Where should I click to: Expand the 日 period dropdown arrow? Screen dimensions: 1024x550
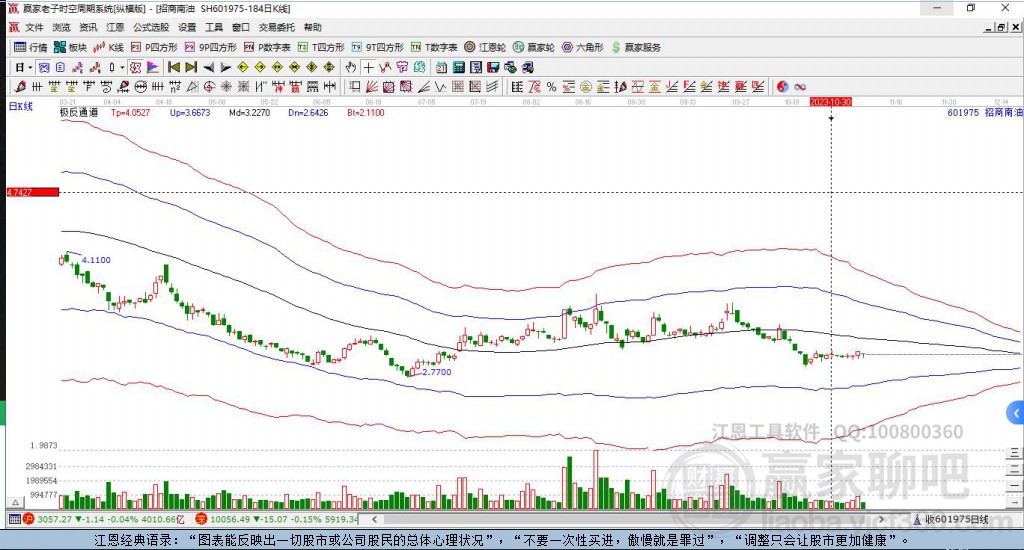31,67
